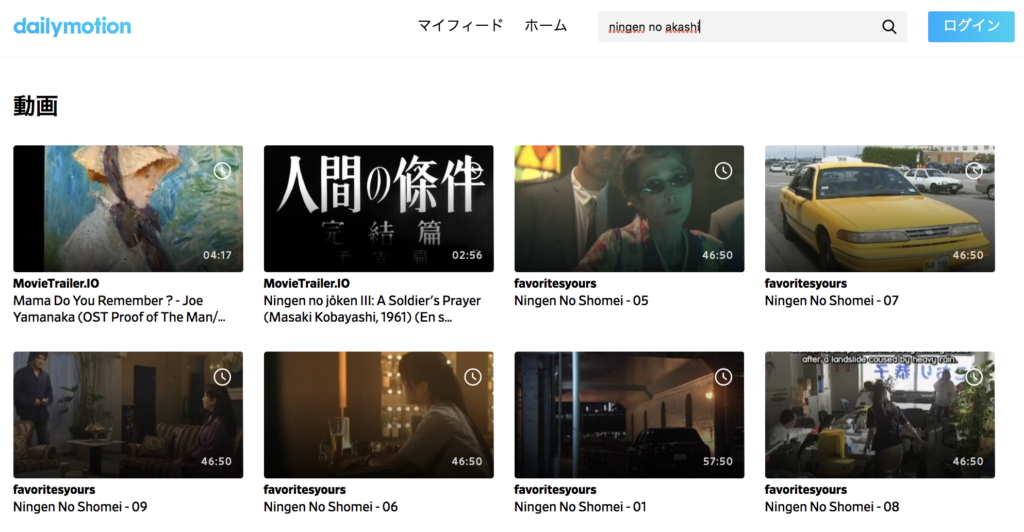Open title link Ningen no jôken III: A Soldier's Prayer

(372, 309)
